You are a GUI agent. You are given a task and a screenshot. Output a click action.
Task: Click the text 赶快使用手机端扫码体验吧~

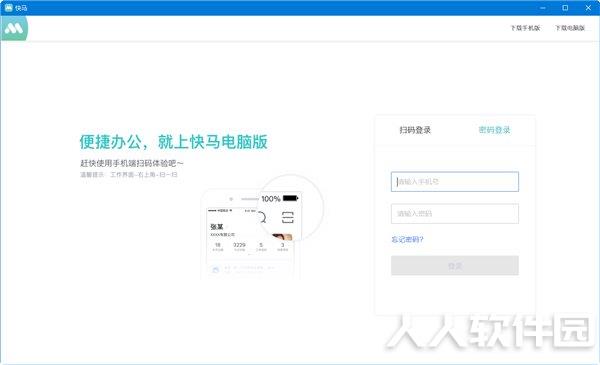[132, 163]
